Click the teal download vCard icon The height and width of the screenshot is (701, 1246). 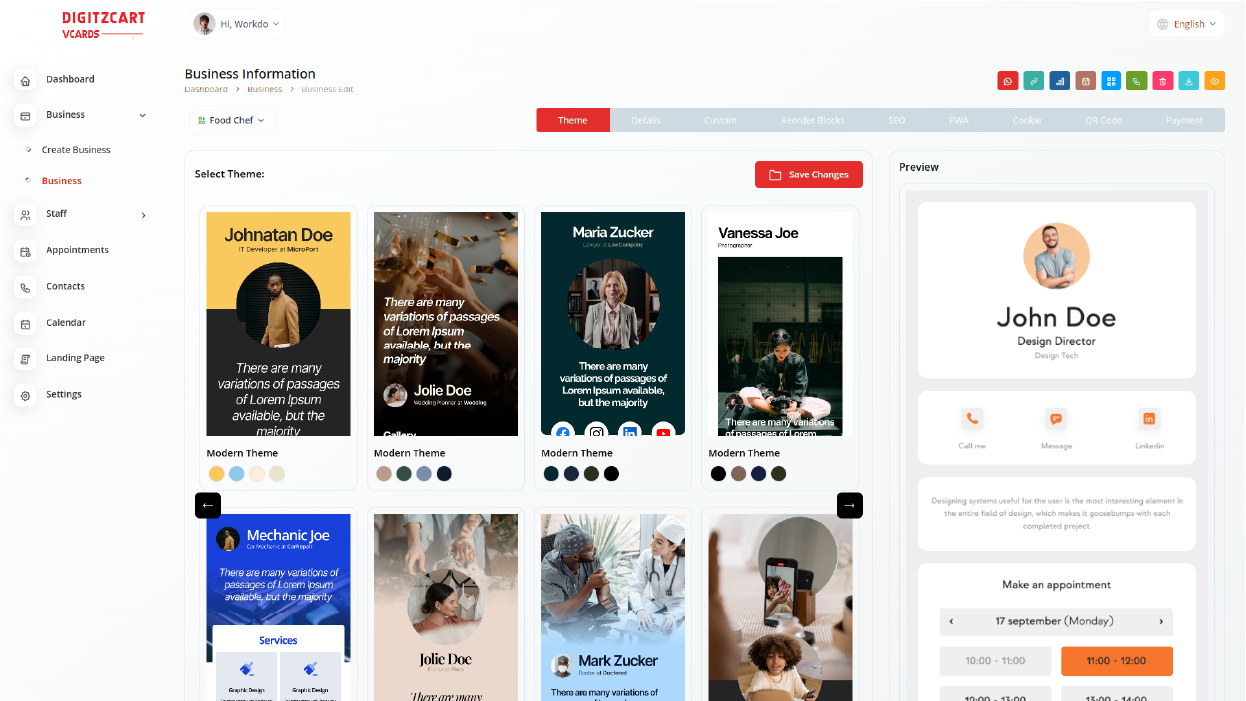pos(1188,81)
